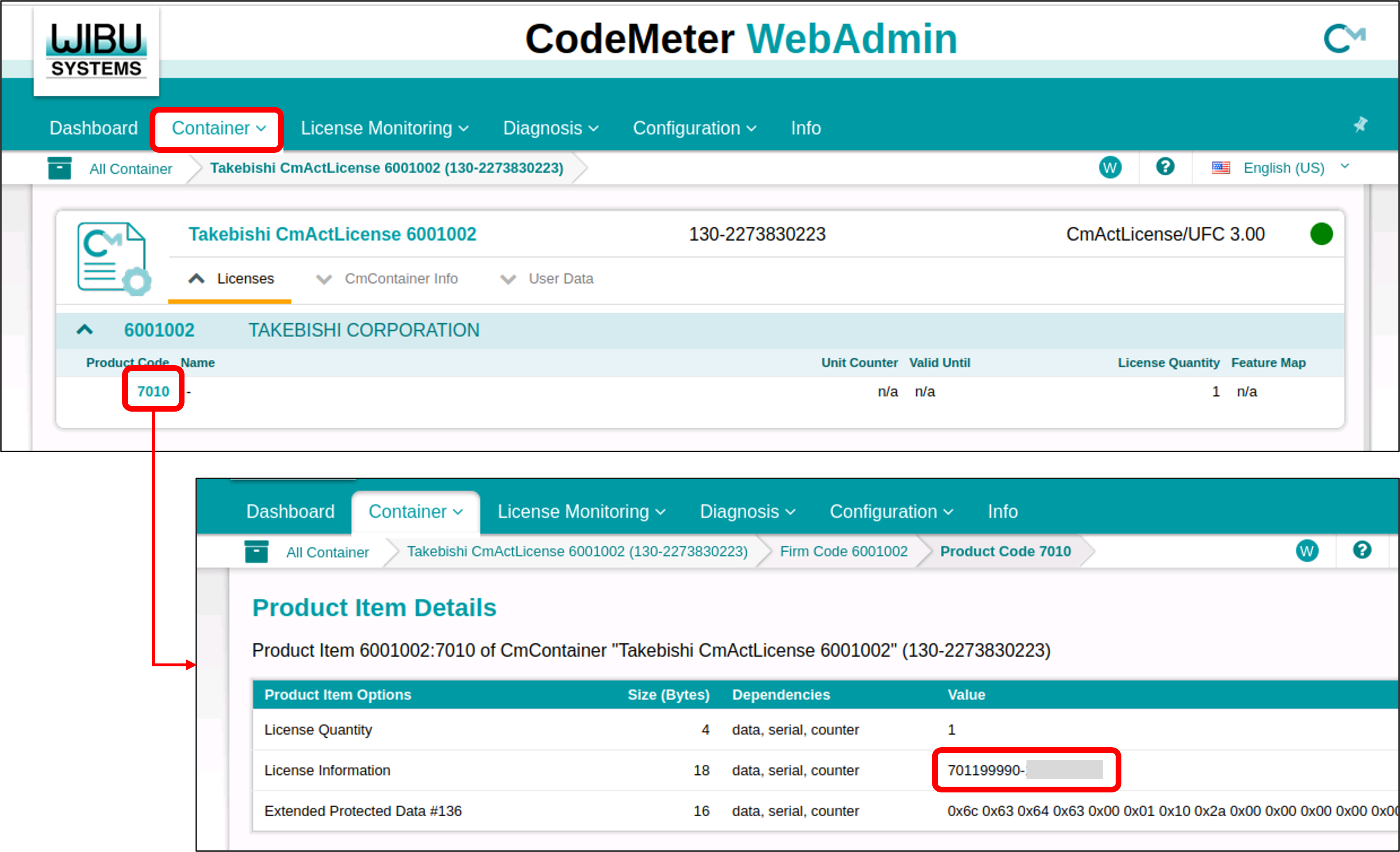Collapse firm code 6001002 row

click(x=85, y=330)
